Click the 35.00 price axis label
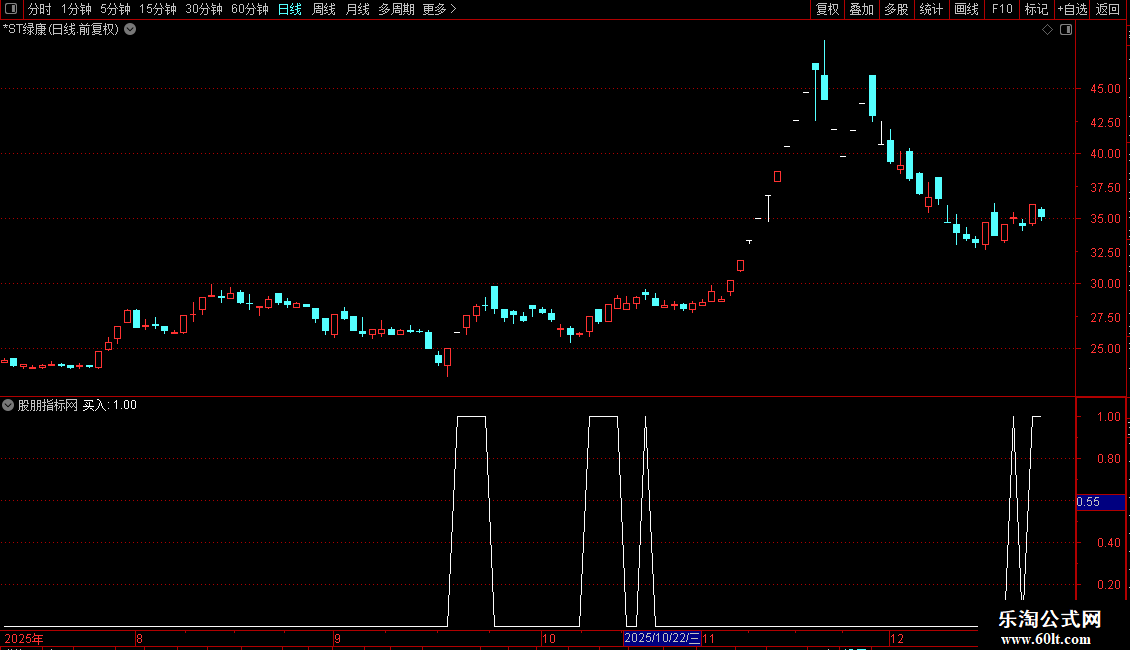Image resolution: width=1130 pixels, height=650 pixels. [x=1105, y=218]
